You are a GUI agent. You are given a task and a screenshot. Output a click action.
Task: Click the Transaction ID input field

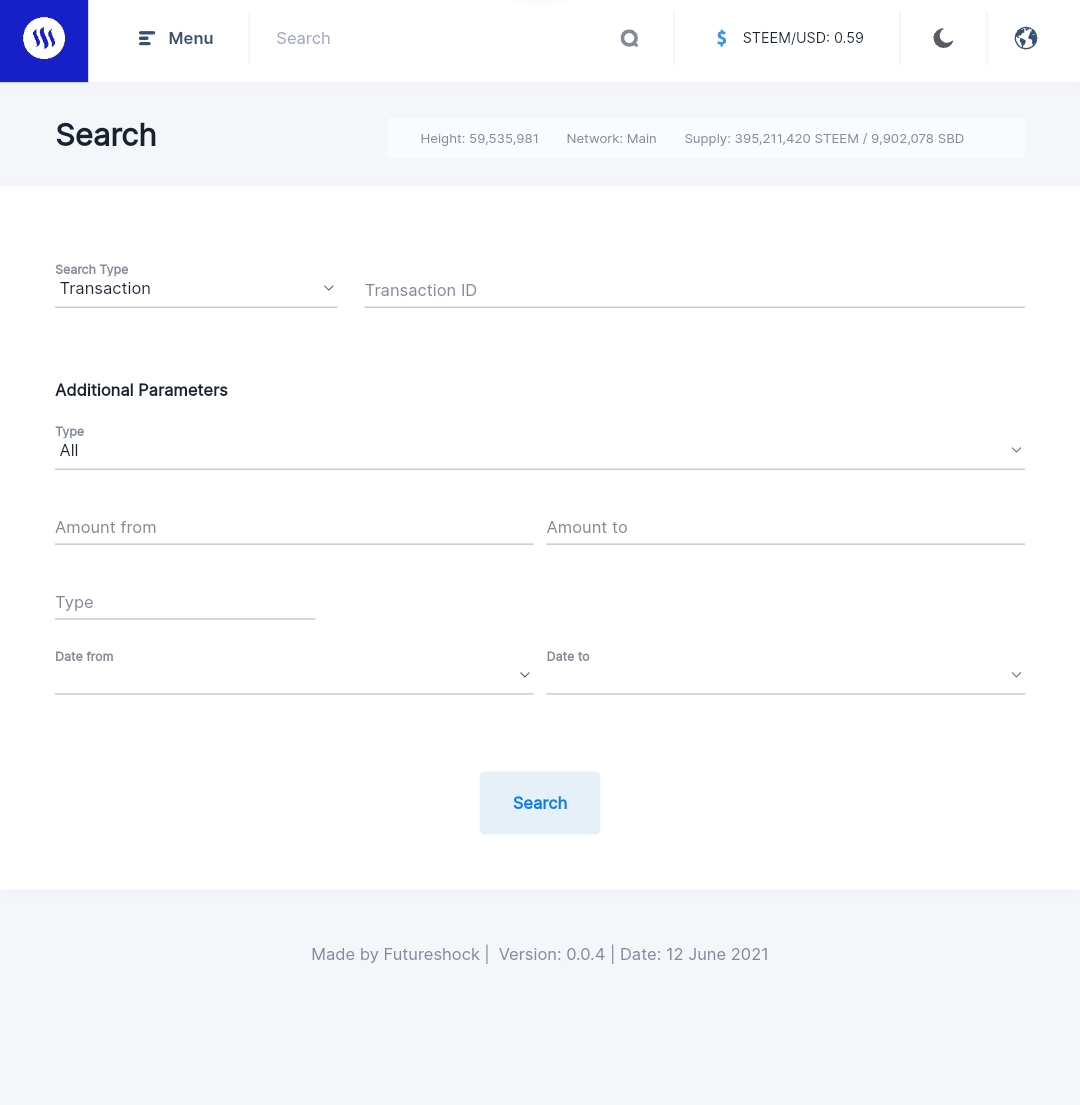694,290
